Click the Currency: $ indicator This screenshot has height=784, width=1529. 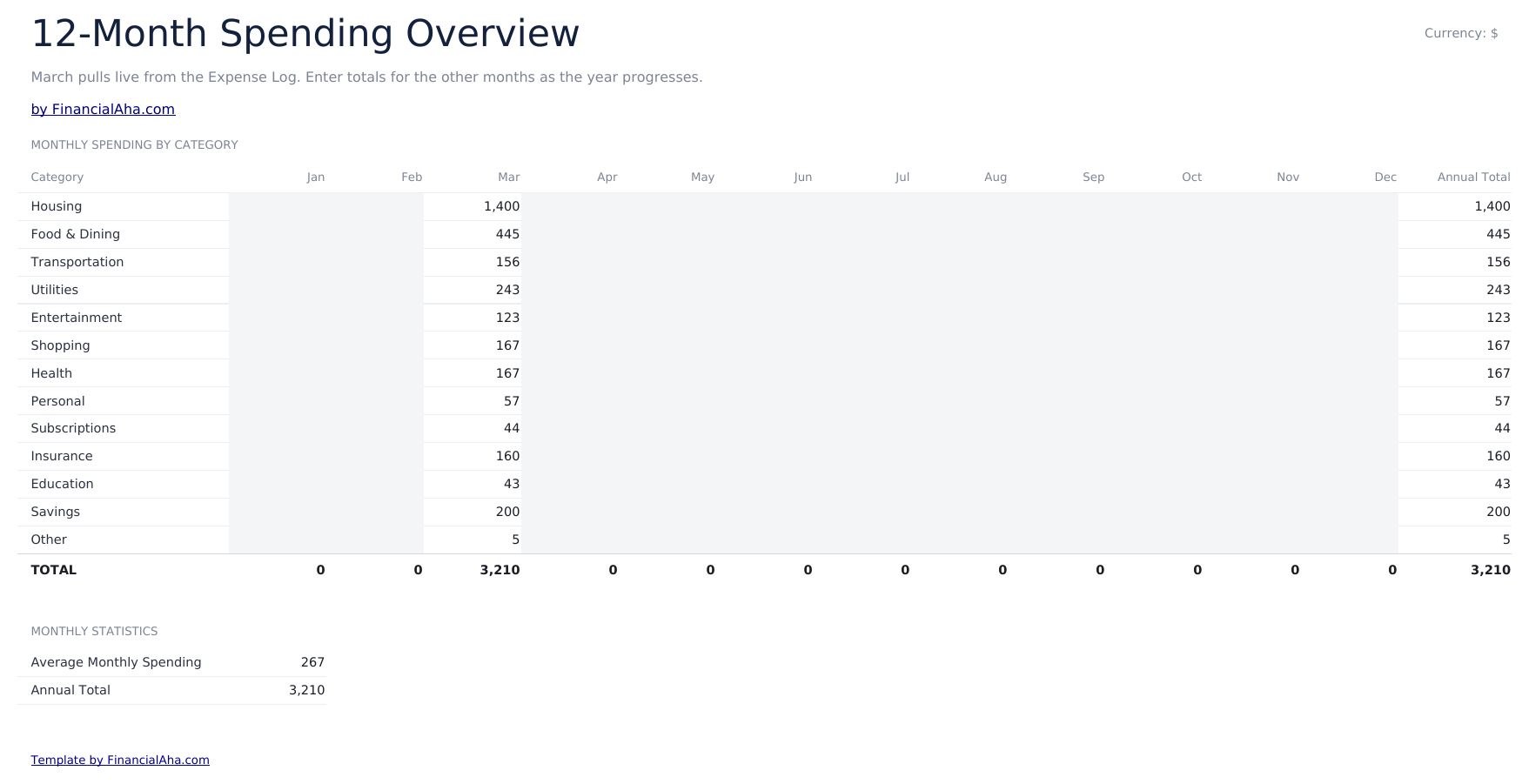1461,33
